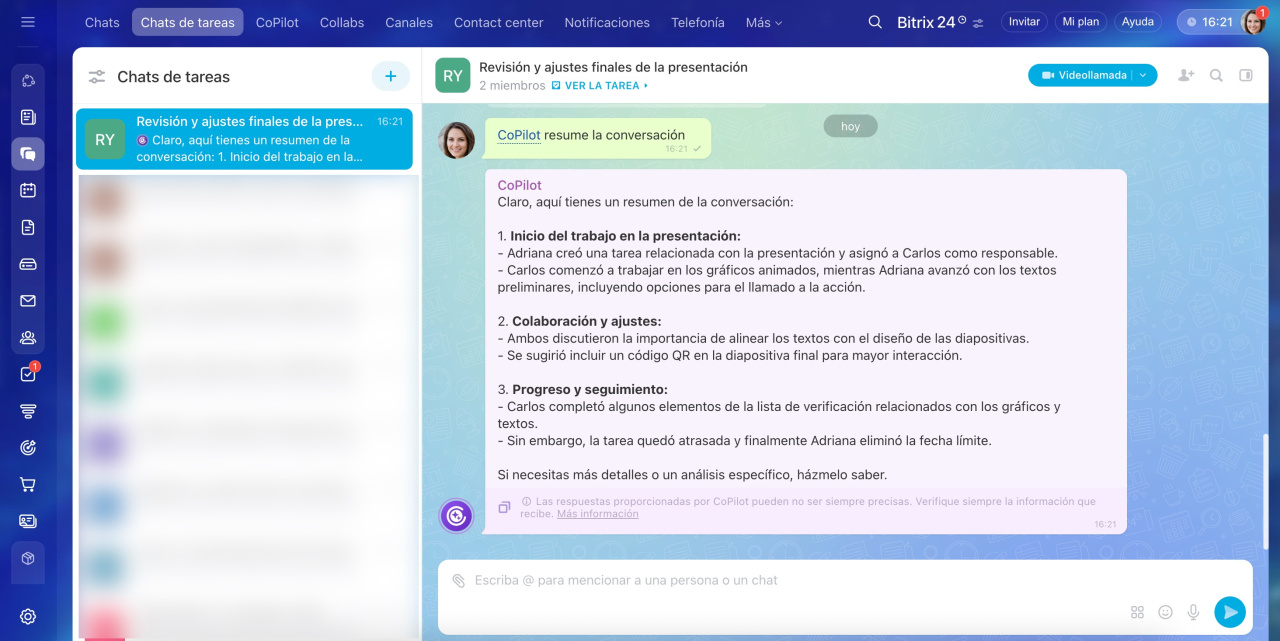This screenshot has height=641, width=1280.
Task: Click the microphone voice message icon
Action: pyautogui.click(x=1193, y=612)
